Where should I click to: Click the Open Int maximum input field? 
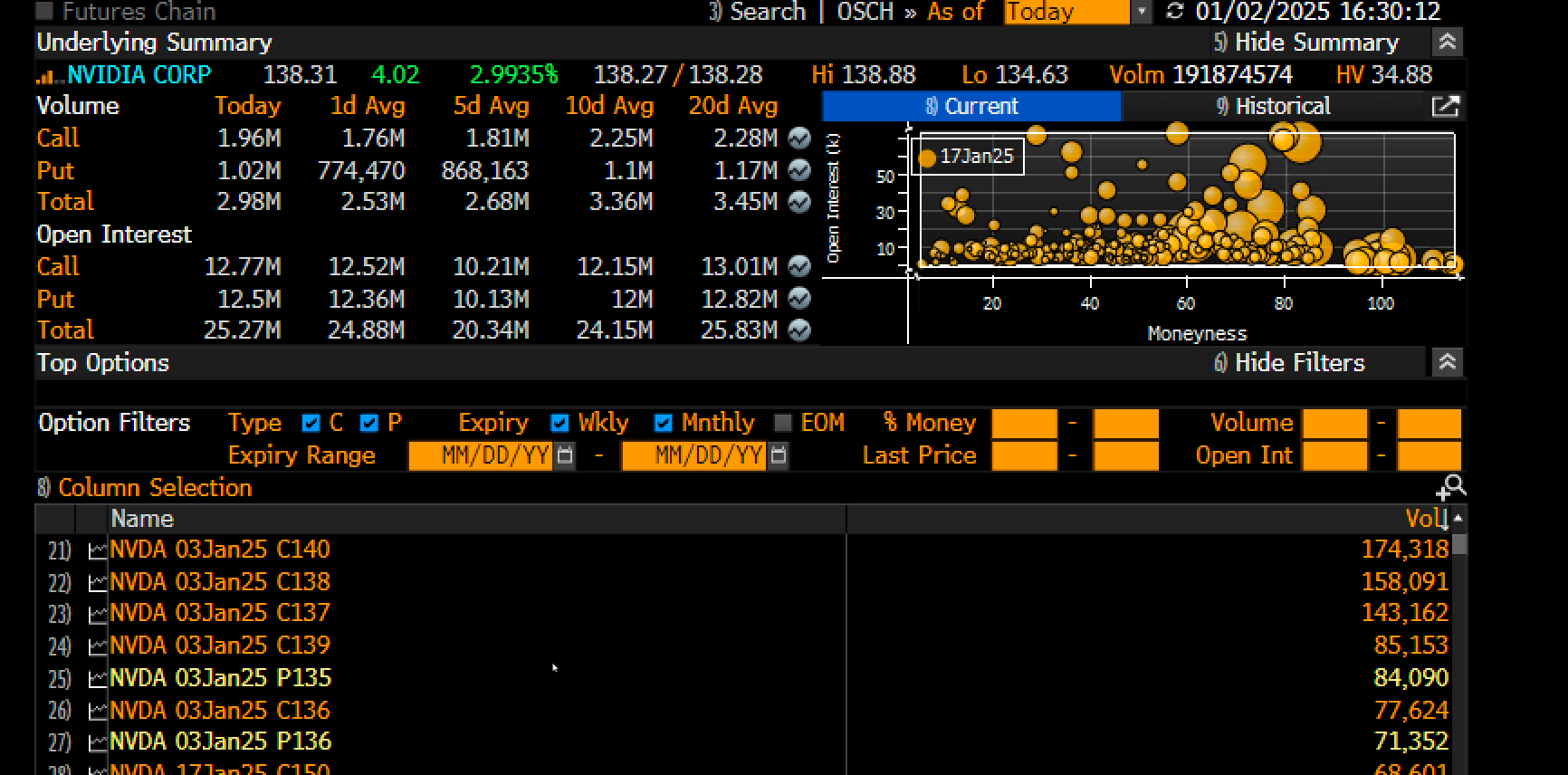(x=1429, y=455)
